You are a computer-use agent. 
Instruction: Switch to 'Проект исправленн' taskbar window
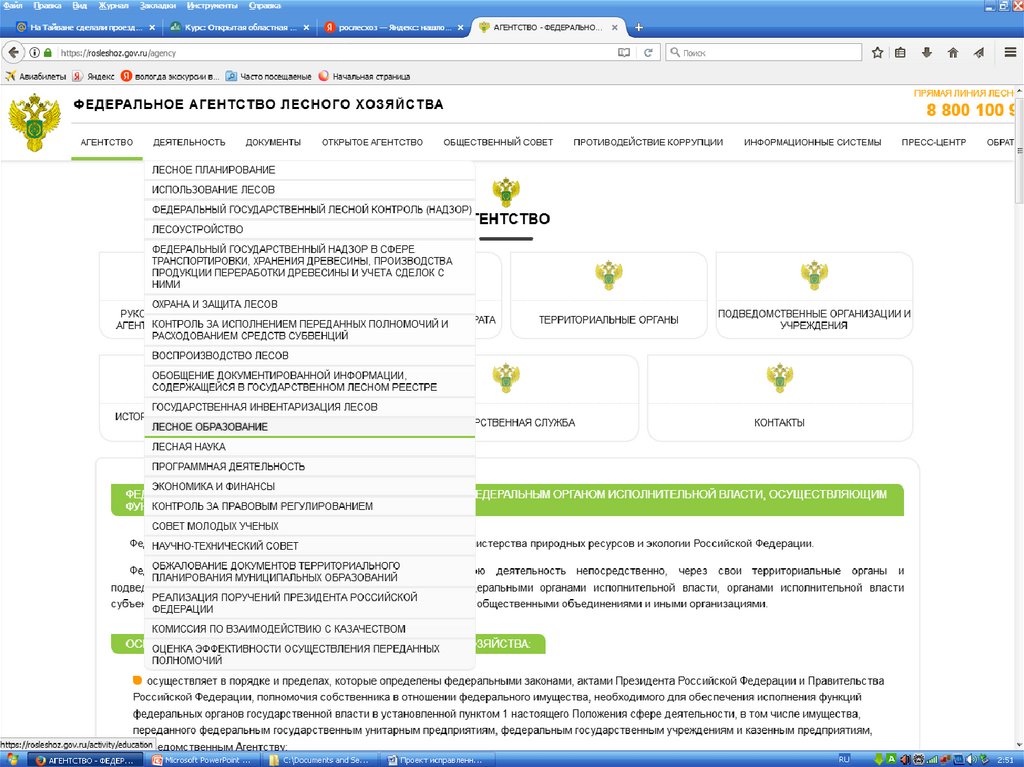tap(439, 760)
